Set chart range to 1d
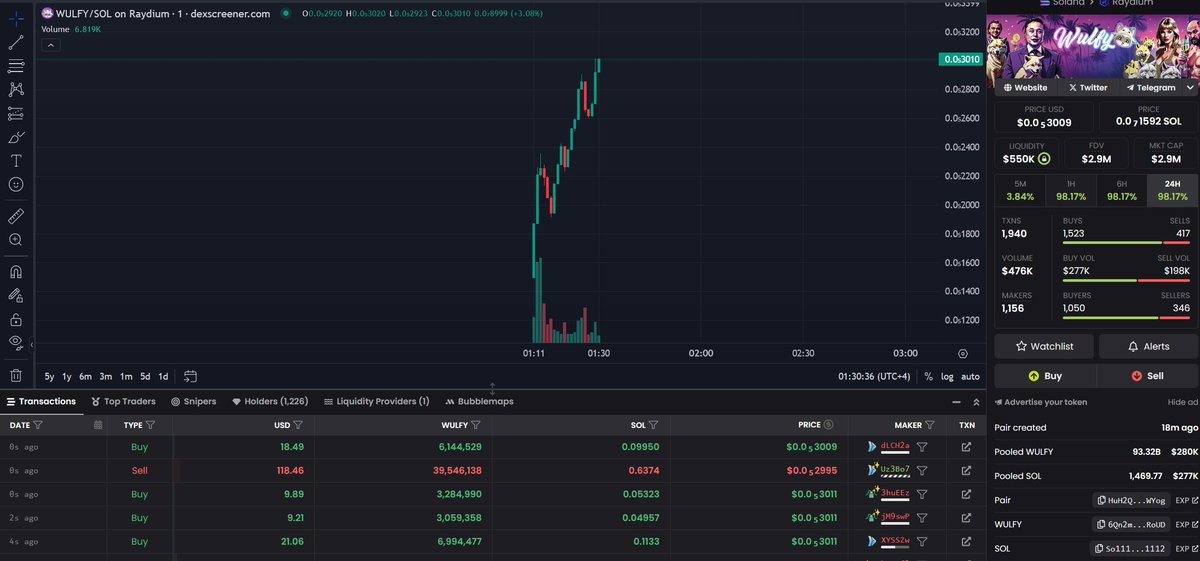1200x561 pixels. [x=163, y=377]
